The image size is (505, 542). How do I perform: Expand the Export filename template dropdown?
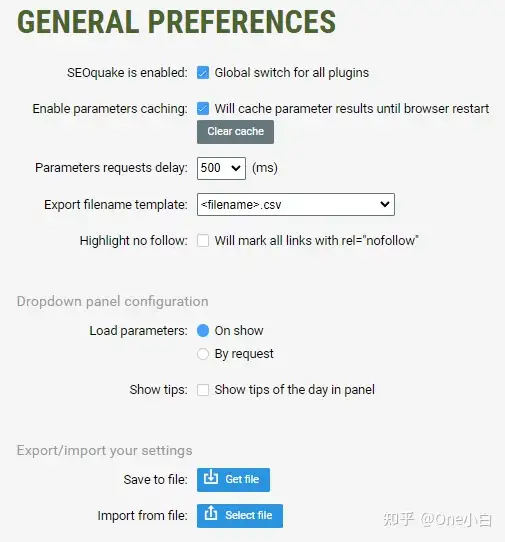[296, 205]
